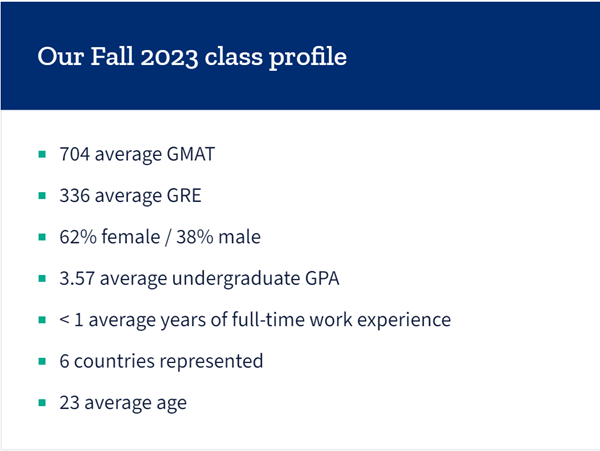600x451 pixels.
Task: Click the bullet before 3.57 average undergraduate GPA
Action: pos(42,278)
